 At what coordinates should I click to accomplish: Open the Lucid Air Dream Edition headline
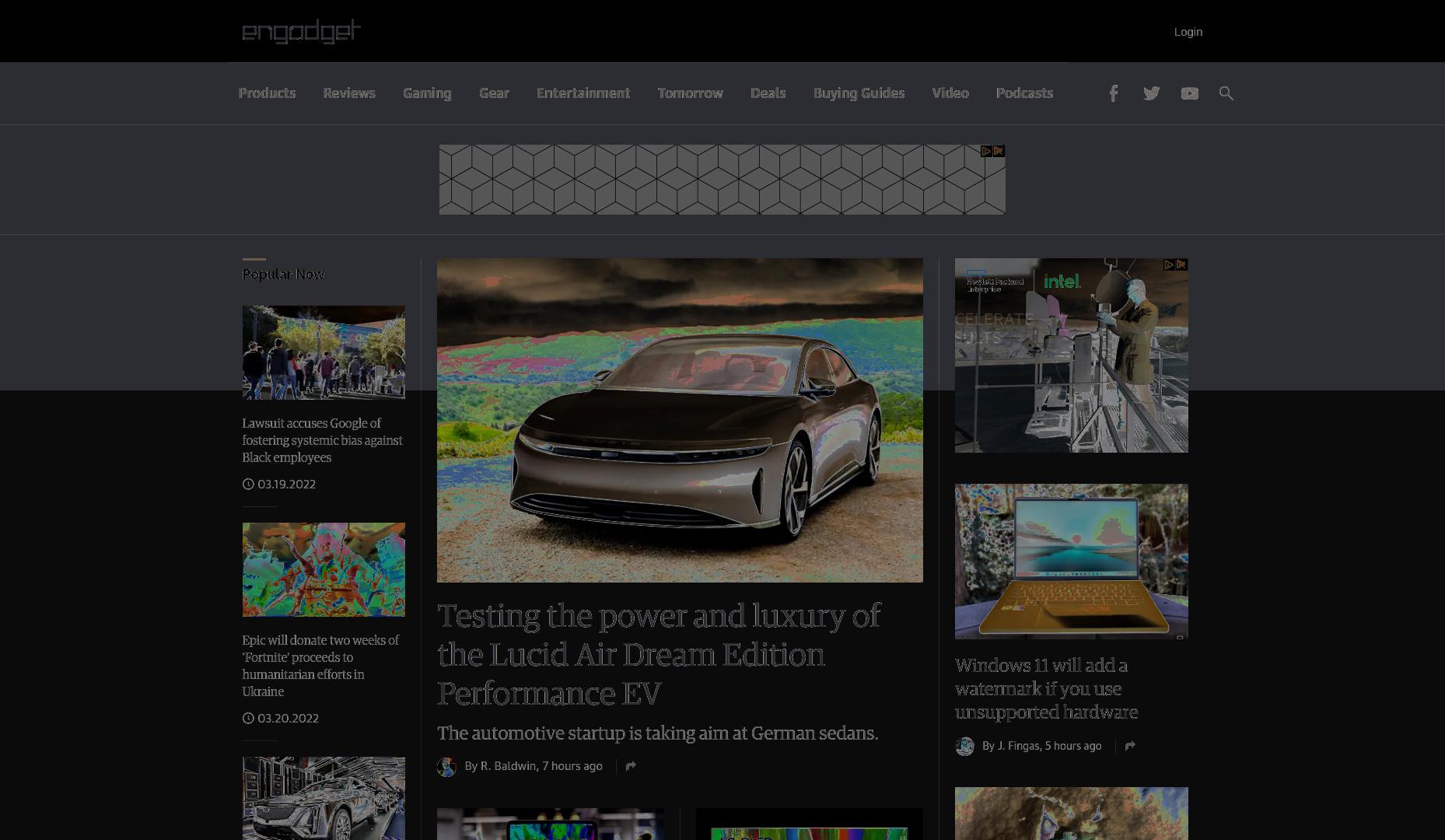659,654
